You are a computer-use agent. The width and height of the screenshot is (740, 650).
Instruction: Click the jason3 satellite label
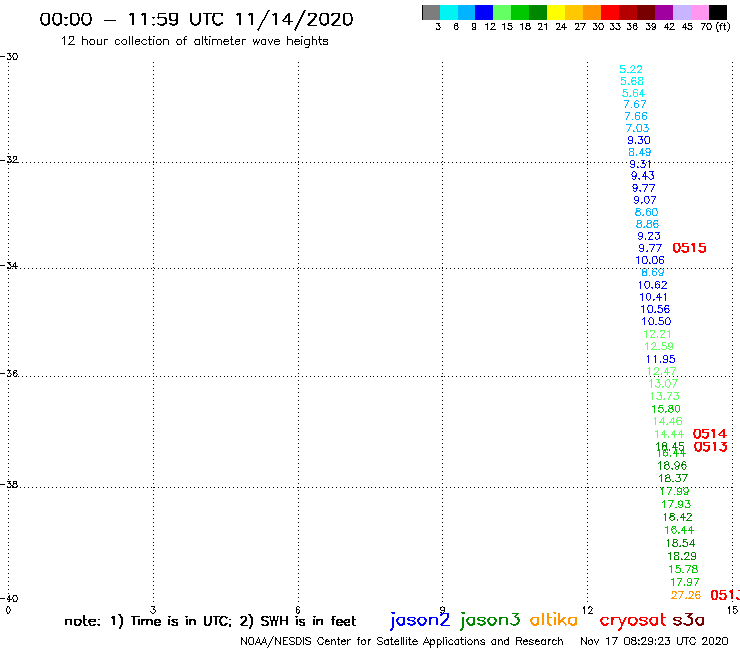[x=490, y=620]
